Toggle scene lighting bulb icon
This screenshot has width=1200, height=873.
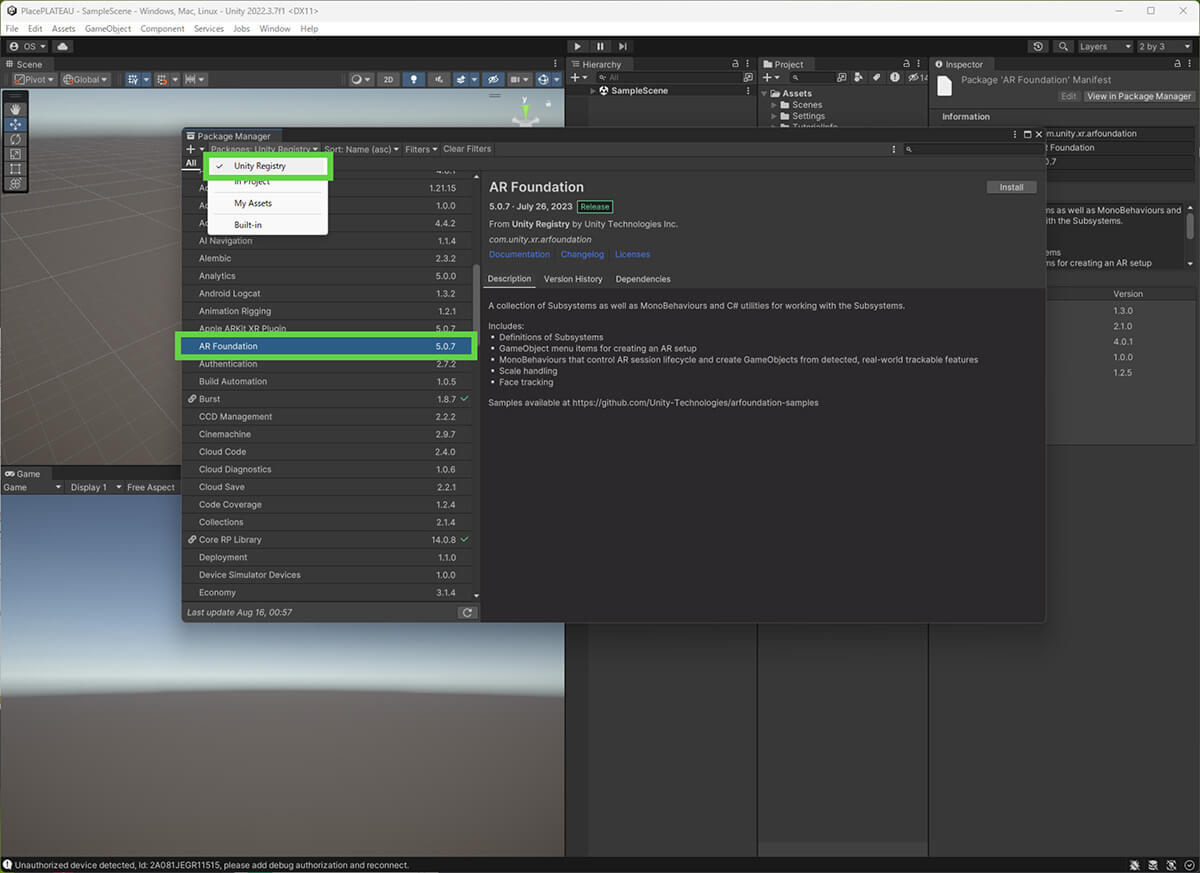pyautogui.click(x=413, y=79)
